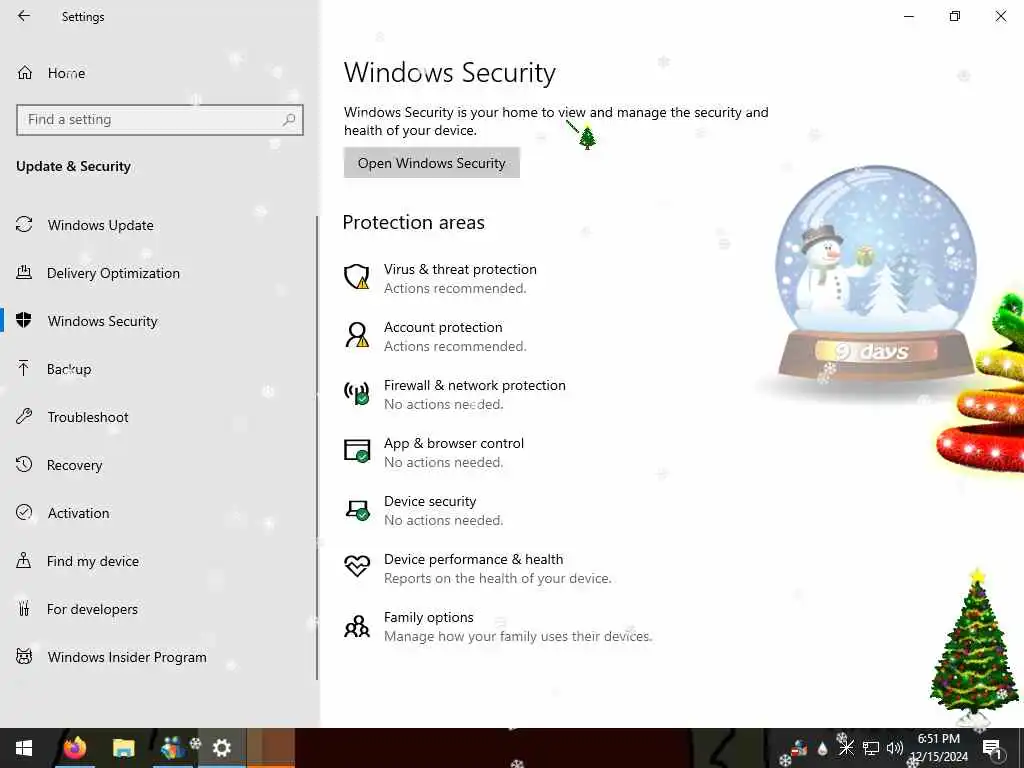Open App & browser control
Image resolution: width=1024 pixels, height=768 pixels.
click(434, 453)
